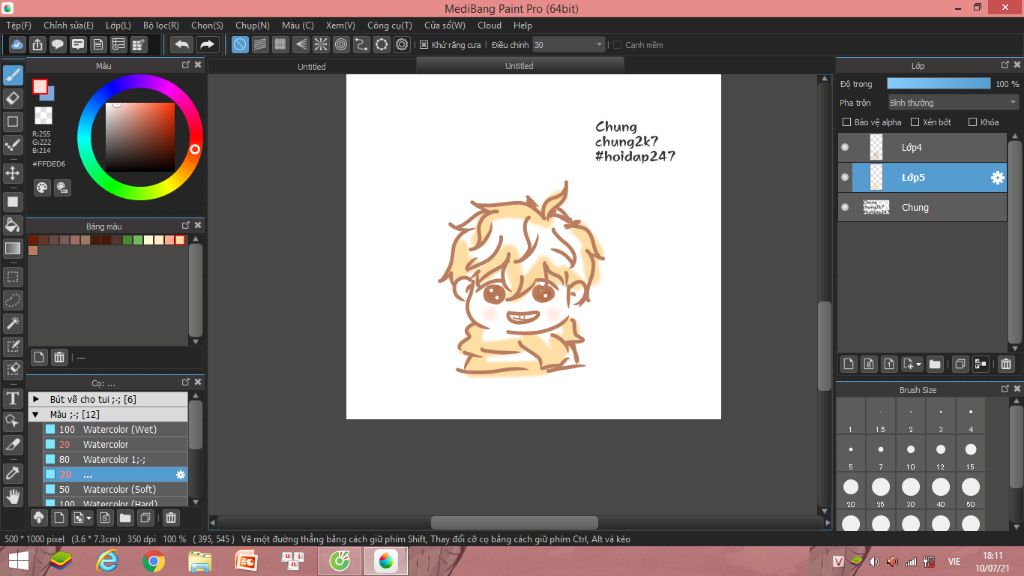
Task: Open Internet Explorer from the taskbar
Action: [108, 561]
